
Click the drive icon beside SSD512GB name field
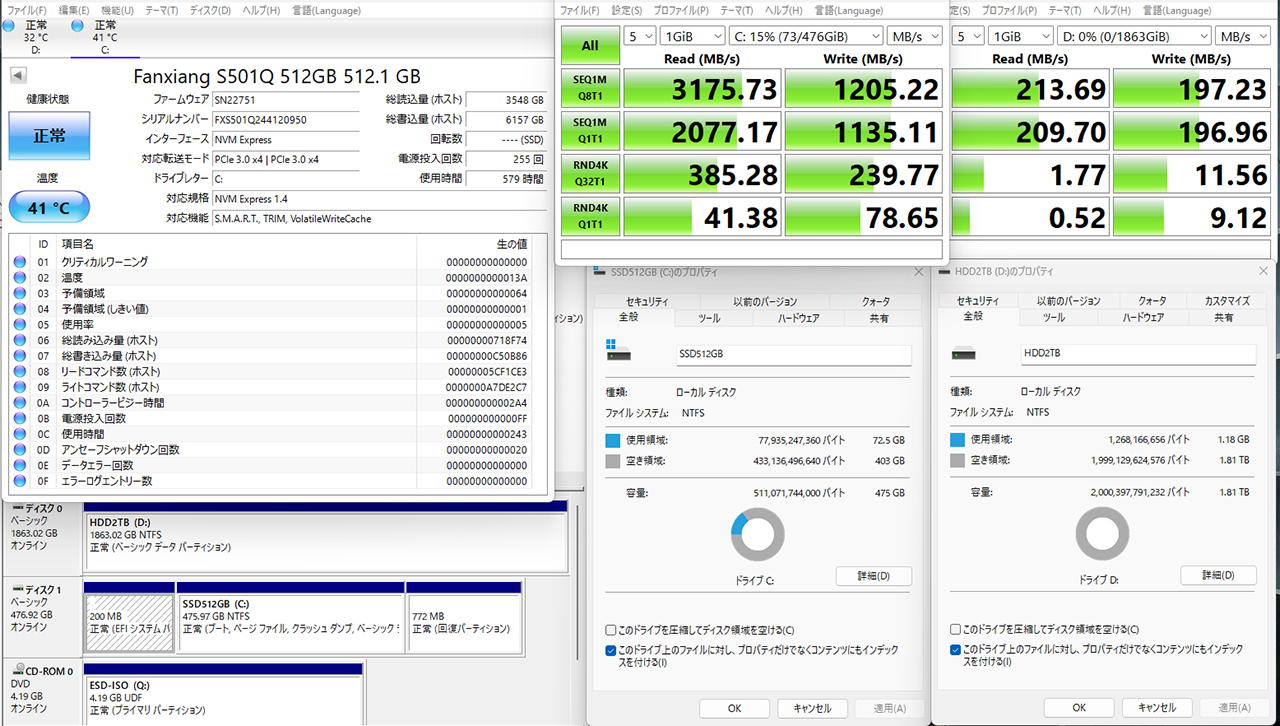[619, 354]
